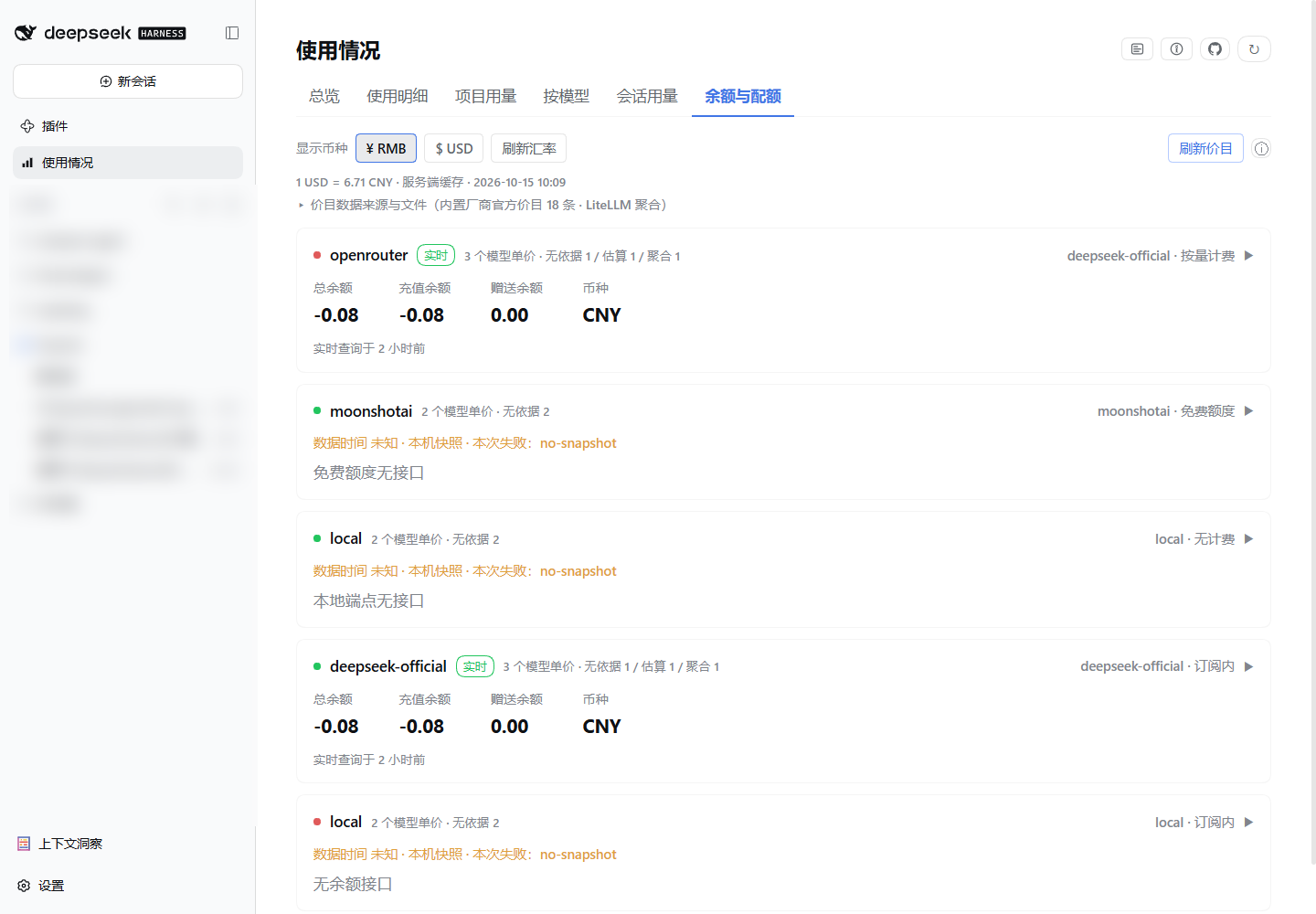The image size is (1316, 914).
Task: Expand deepseek-official 订阅内 card arrow
Action: point(1248,666)
